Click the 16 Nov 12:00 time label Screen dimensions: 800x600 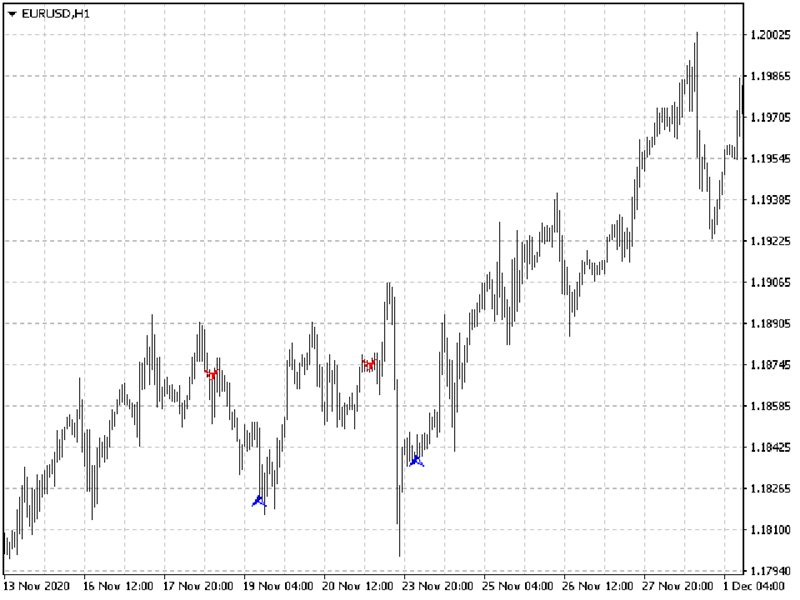(118, 586)
